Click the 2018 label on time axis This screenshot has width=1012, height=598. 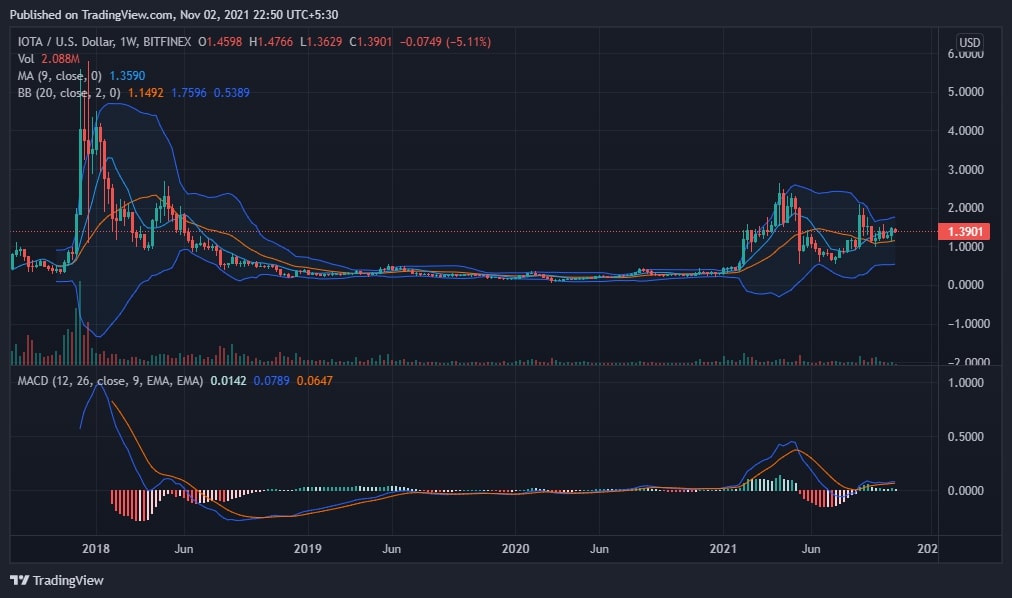pos(97,549)
